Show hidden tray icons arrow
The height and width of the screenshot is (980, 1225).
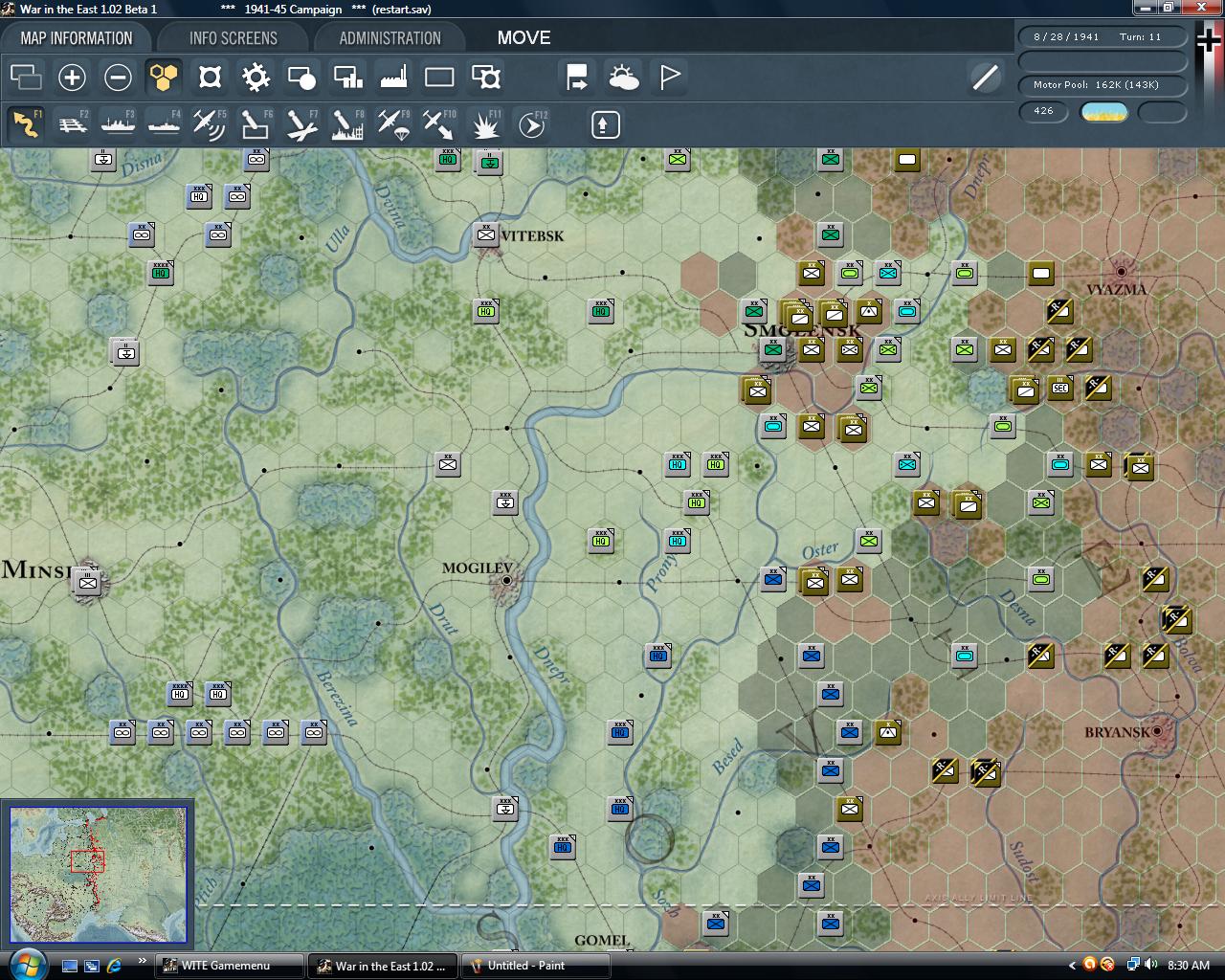(x=1072, y=966)
